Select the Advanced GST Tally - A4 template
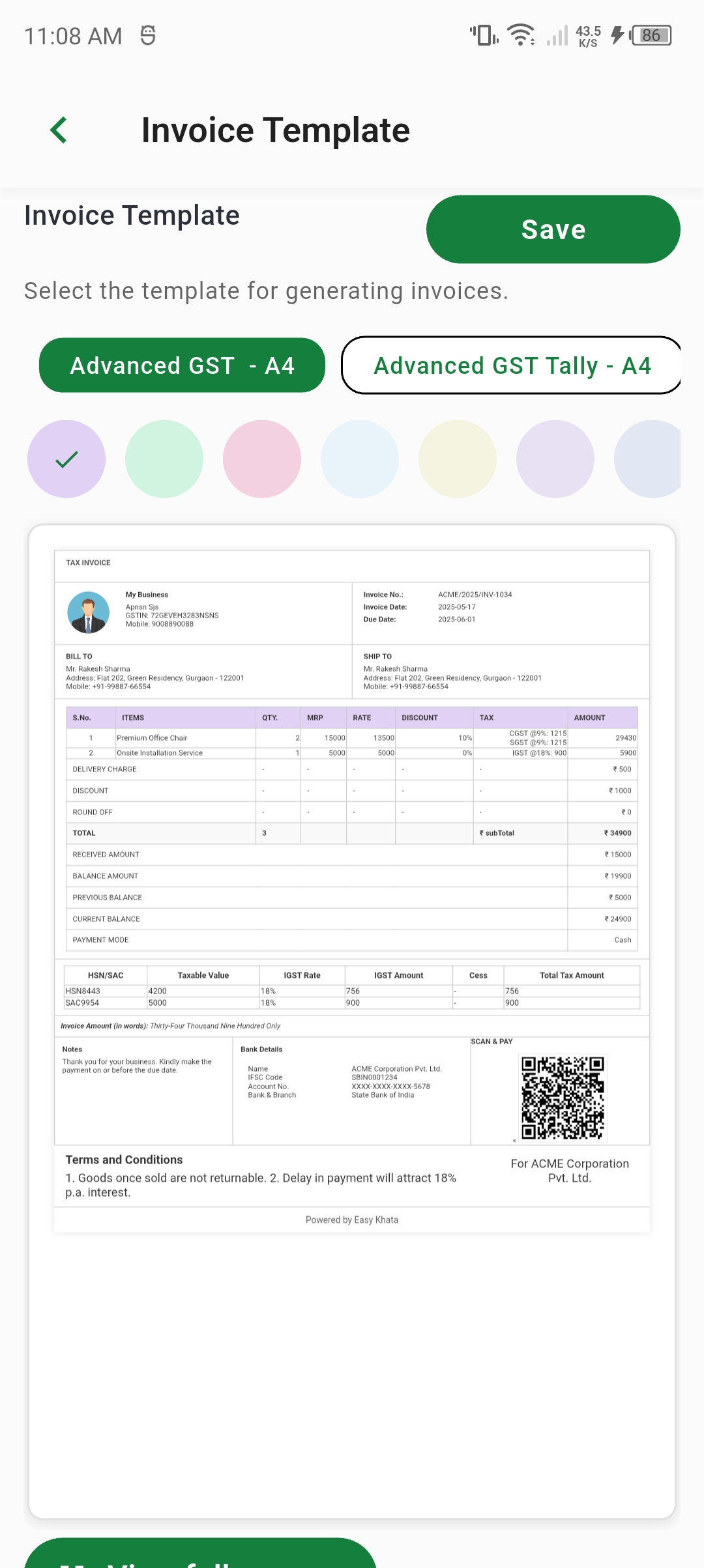Viewport: 704px width, 1568px height. (512, 365)
